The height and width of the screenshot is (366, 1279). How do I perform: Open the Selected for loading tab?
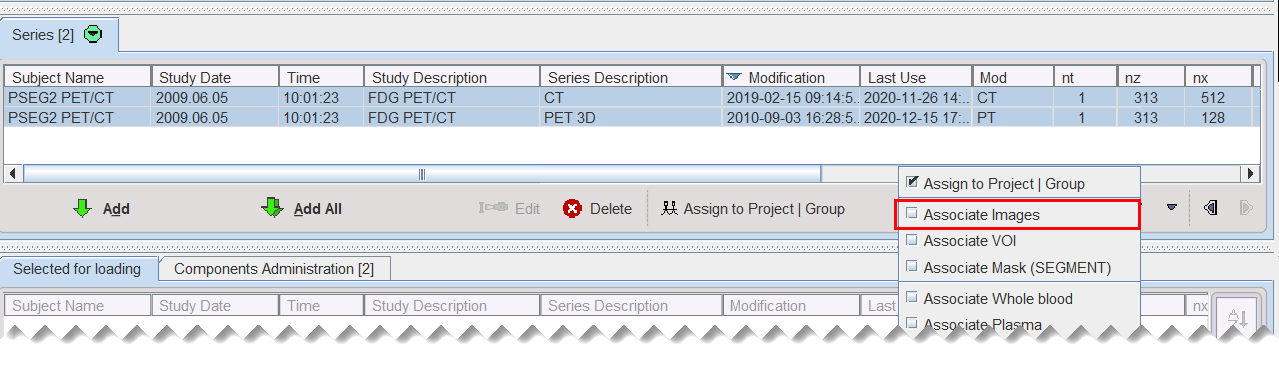pos(77,269)
